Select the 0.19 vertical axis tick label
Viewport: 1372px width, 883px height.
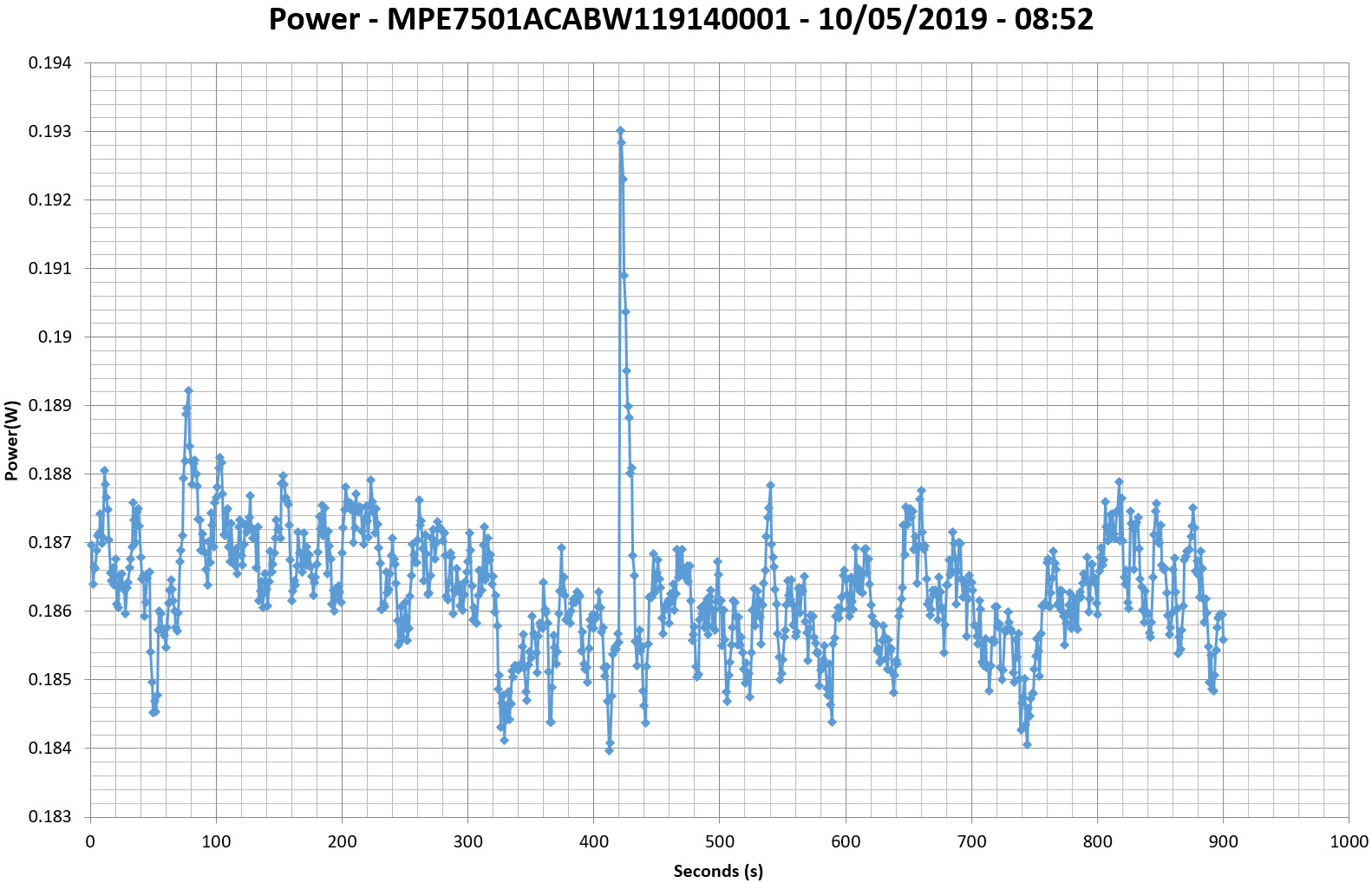[x=55, y=337]
